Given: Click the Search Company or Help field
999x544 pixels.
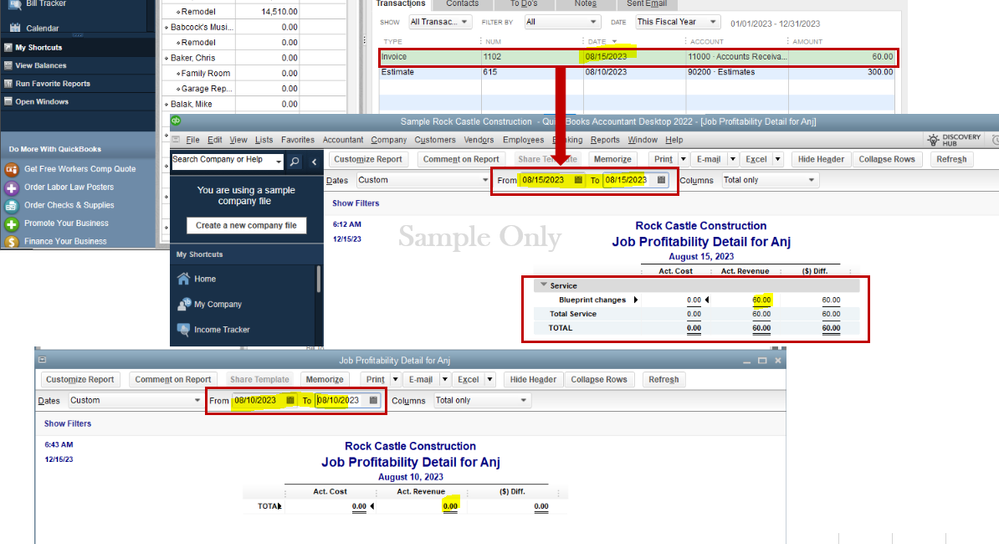Looking at the screenshot, I should coord(222,162).
